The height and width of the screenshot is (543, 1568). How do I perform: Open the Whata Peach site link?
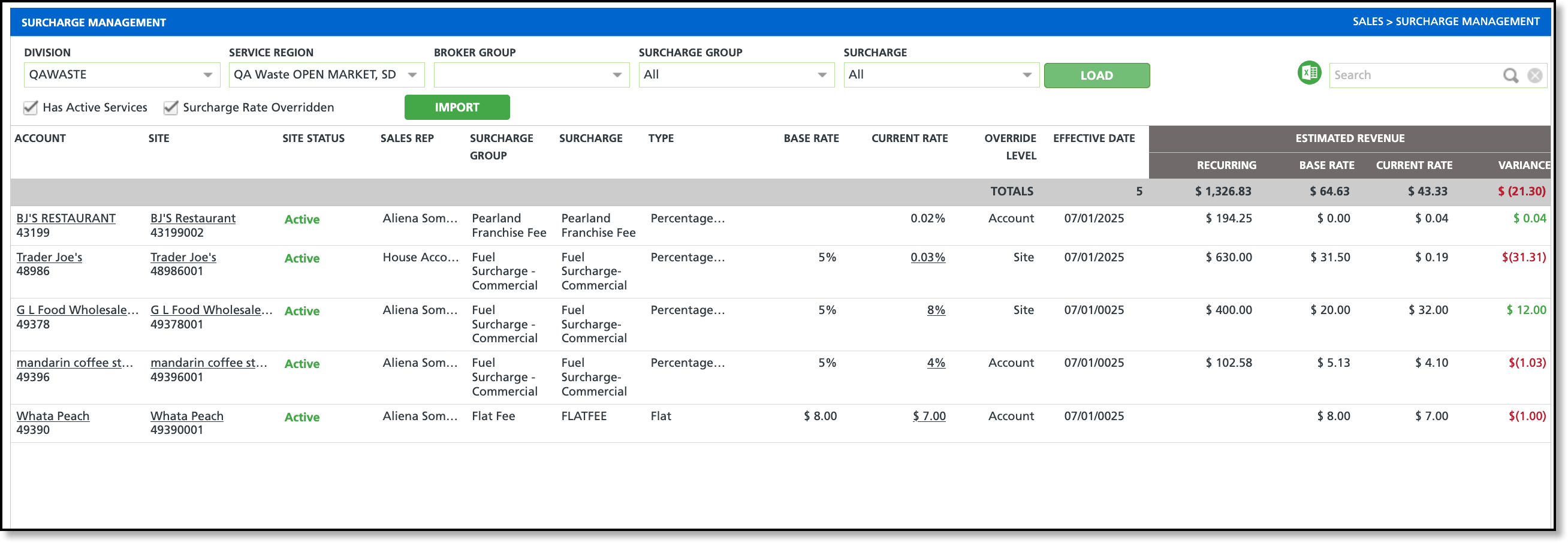[x=187, y=417]
